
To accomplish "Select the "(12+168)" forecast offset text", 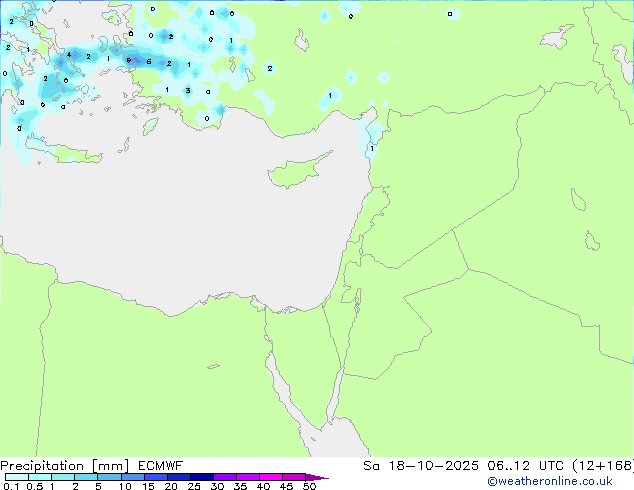I will (603, 466).
